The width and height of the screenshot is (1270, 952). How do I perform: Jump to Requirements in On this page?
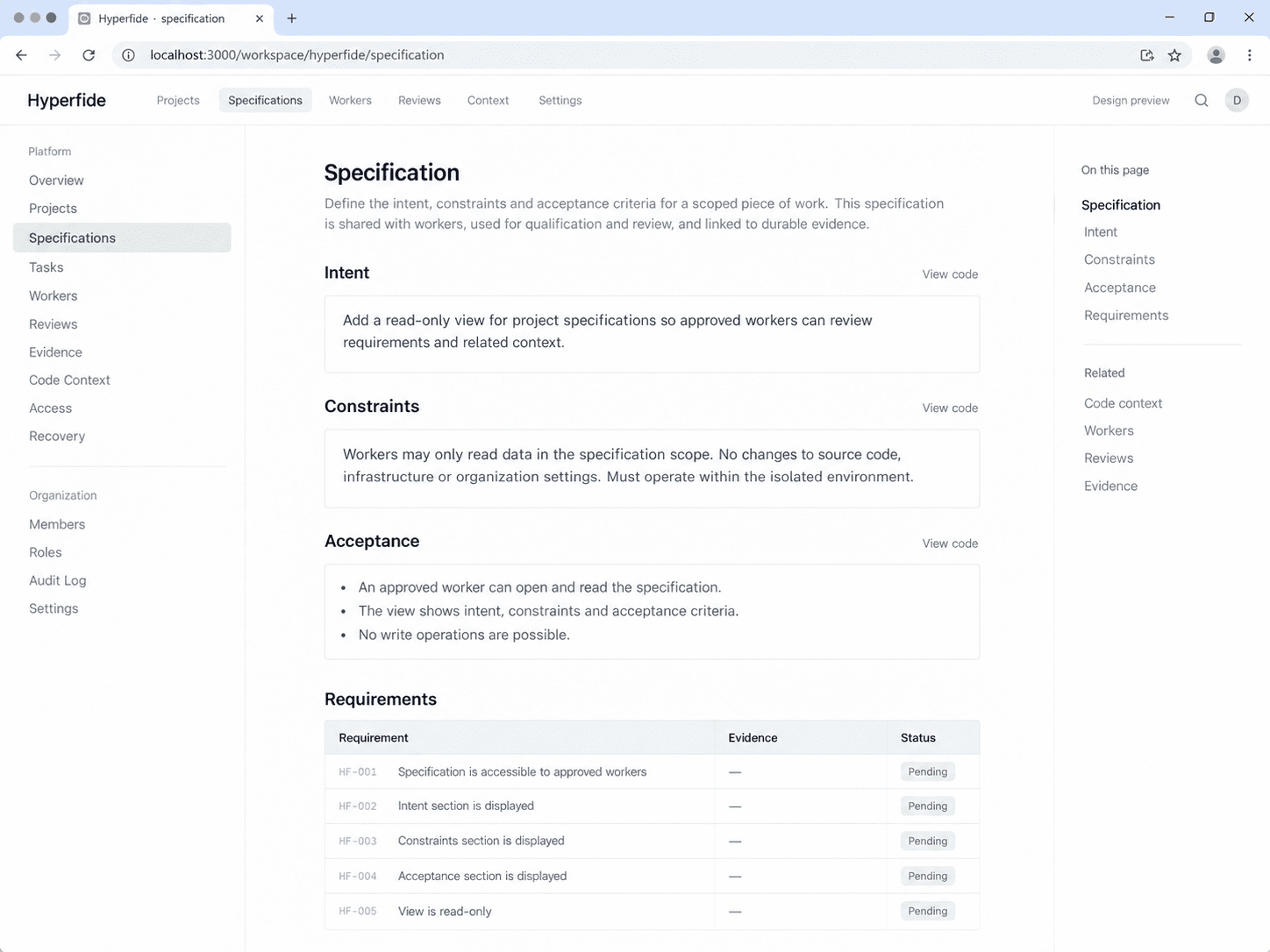(1126, 316)
